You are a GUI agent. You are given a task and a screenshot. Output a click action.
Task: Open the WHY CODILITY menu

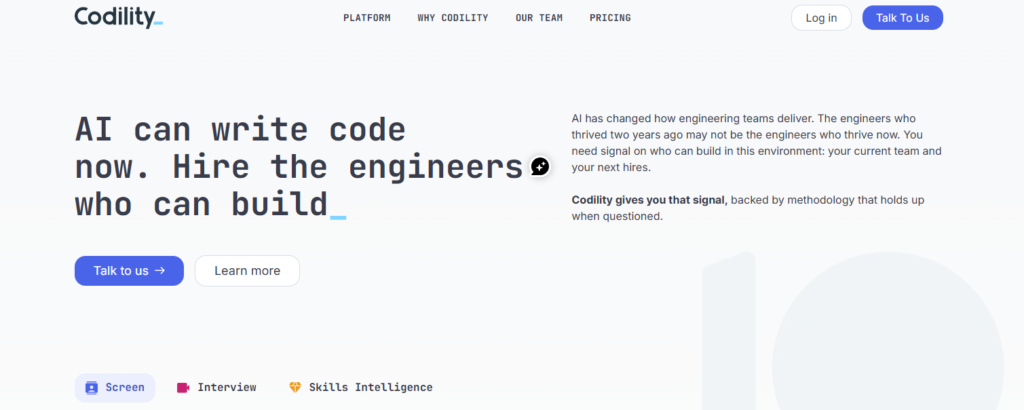pos(453,18)
